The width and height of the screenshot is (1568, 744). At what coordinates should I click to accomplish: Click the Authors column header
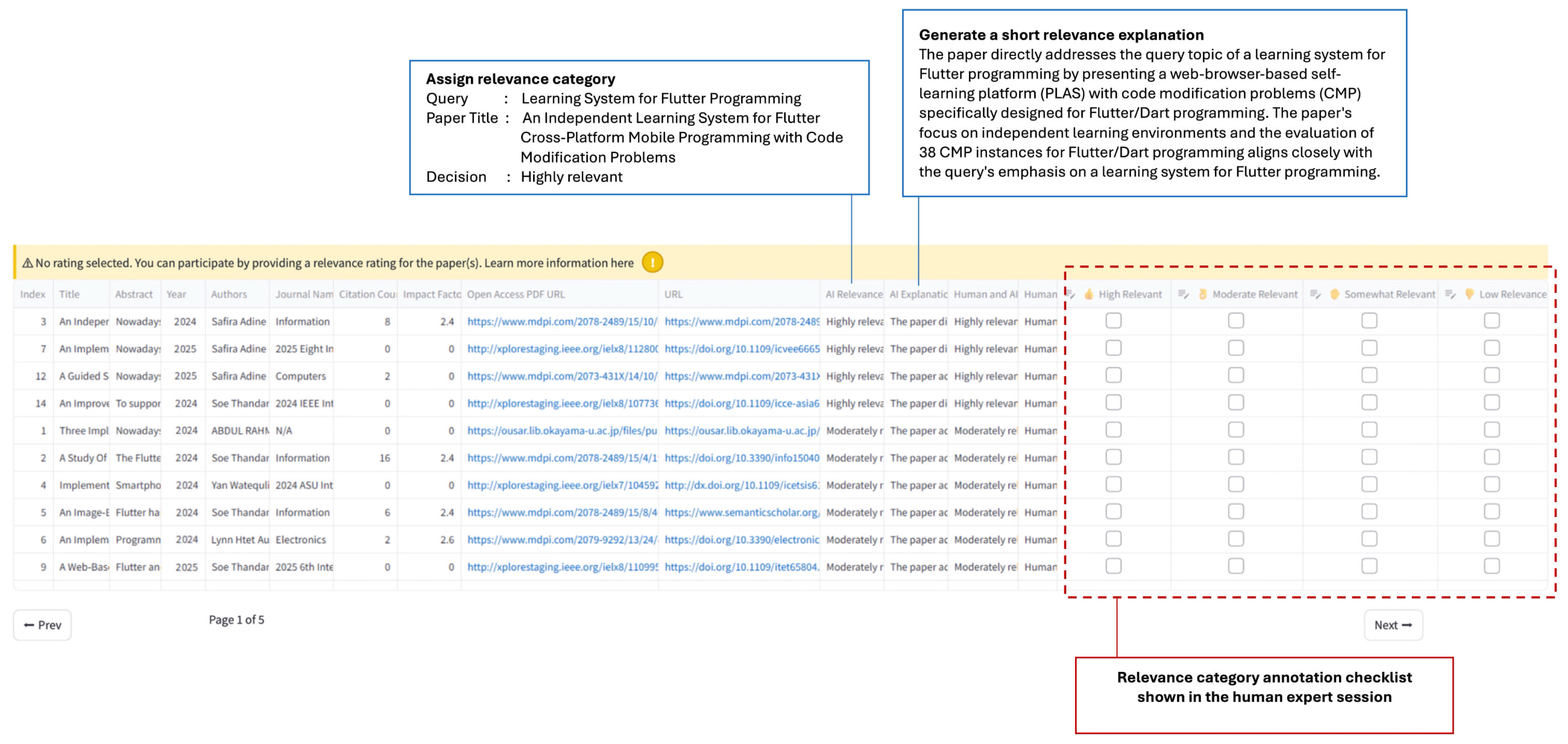[x=237, y=294]
